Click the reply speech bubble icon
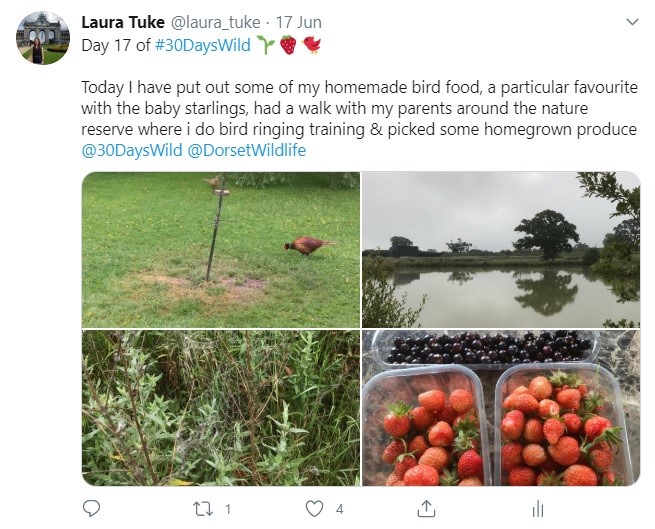The width and height of the screenshot is (655, 529). pos(92,508)
